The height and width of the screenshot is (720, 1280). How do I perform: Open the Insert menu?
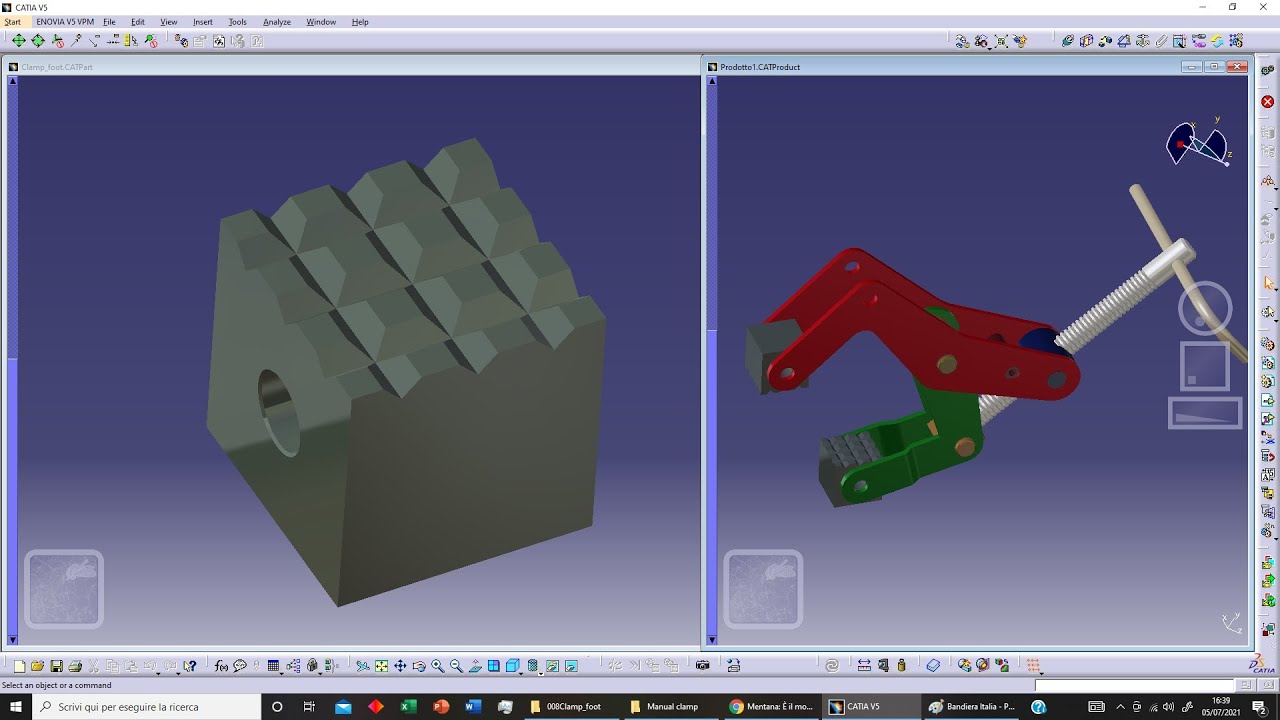point(203,22)
